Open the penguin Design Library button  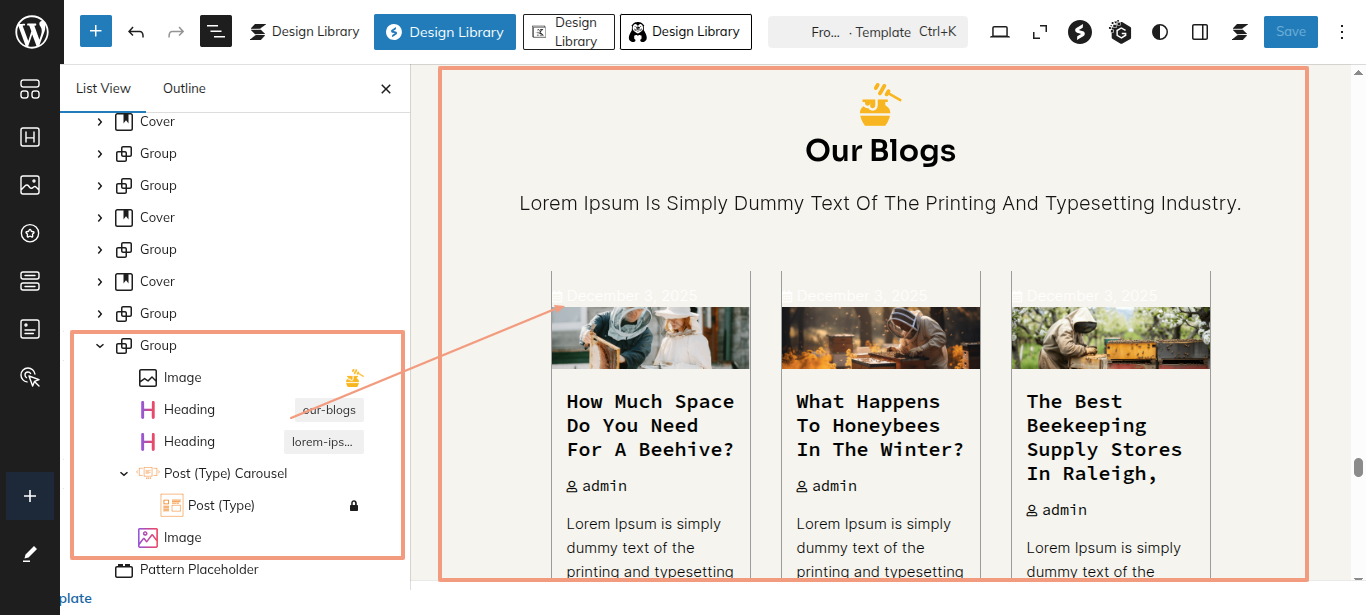point(685,32)
